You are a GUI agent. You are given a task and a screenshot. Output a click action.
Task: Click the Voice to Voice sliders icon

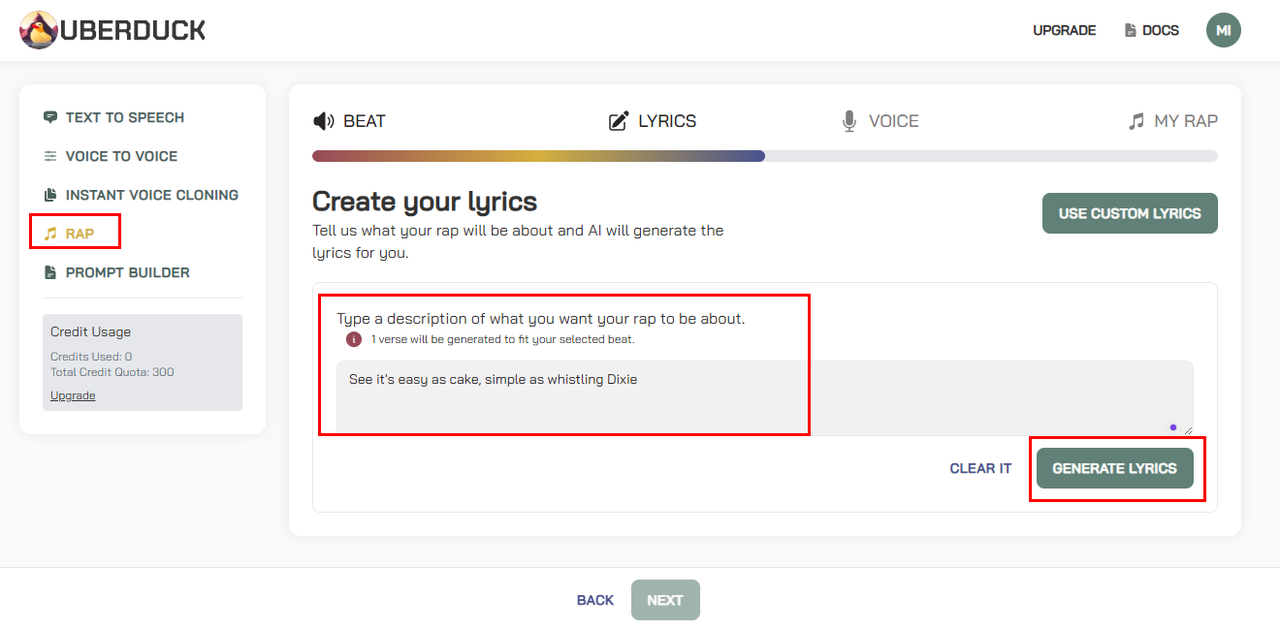50,156
